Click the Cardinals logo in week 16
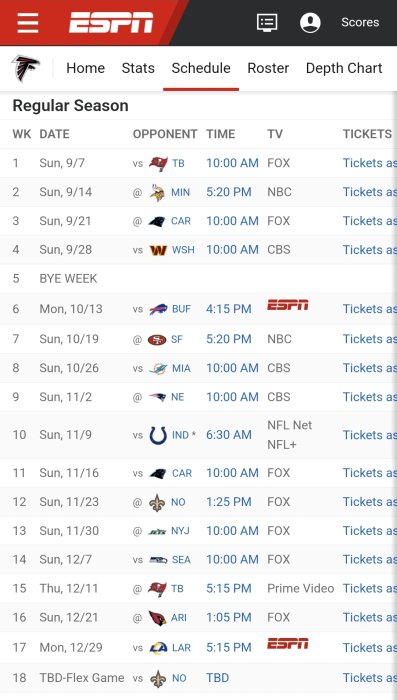Screen dimensions: 397x700 click(158, 618)
